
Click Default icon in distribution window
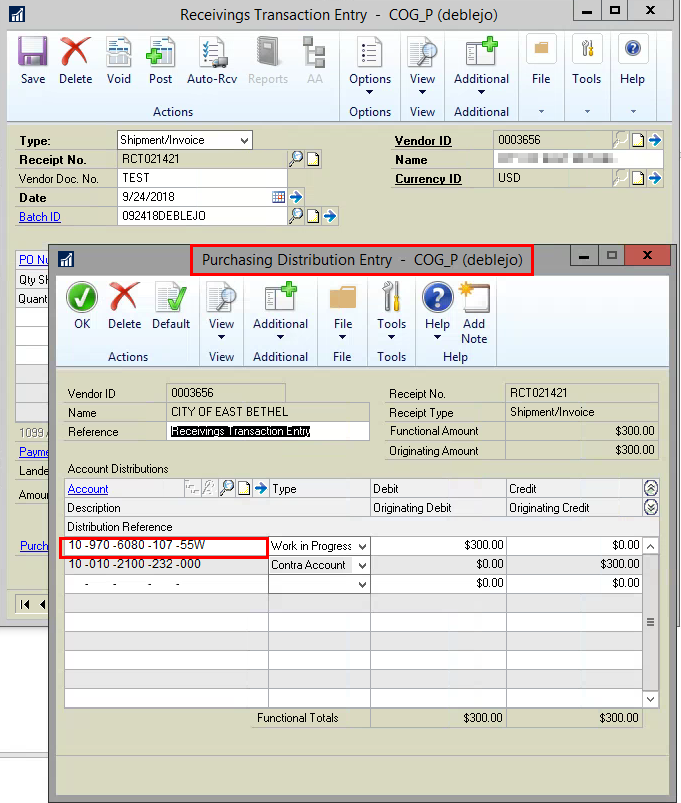pos(171,305)
